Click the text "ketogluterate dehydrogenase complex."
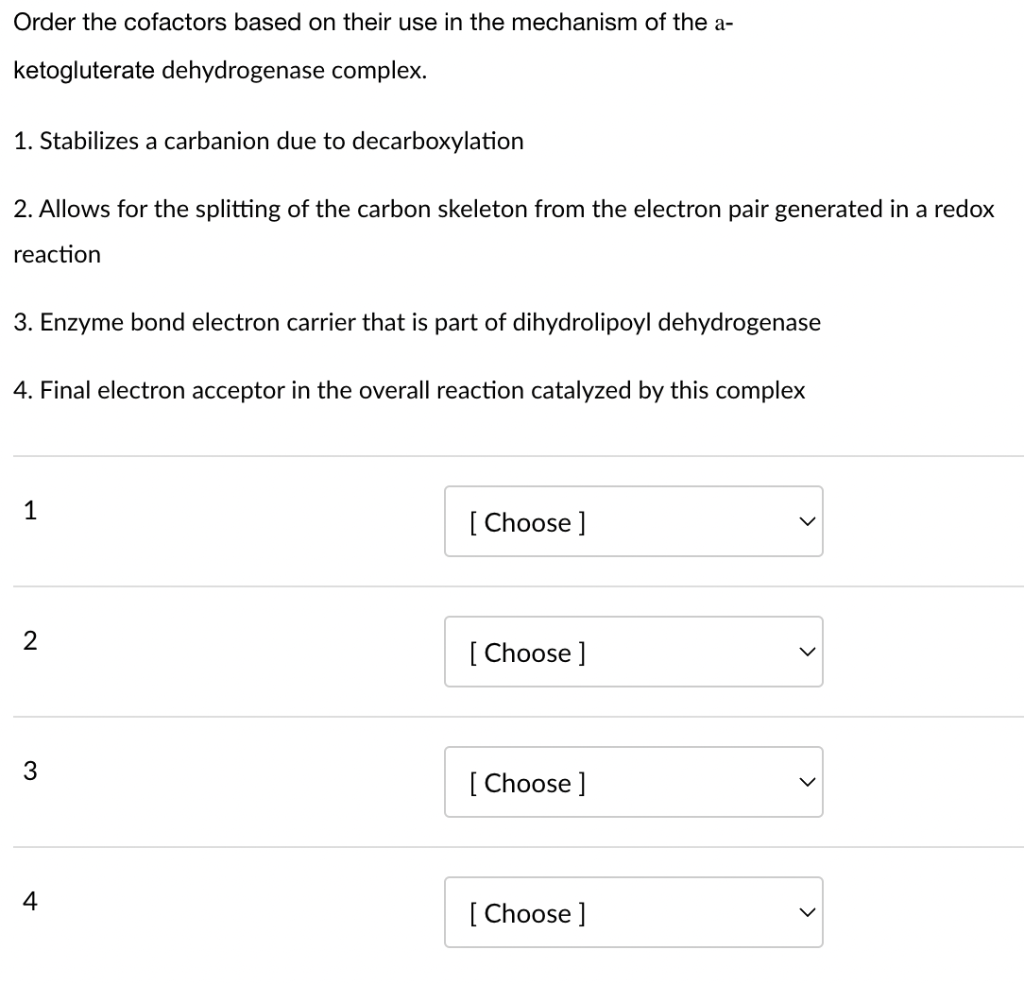The height and width of the screenshot is (984, 1024). [x=220, y=72]
